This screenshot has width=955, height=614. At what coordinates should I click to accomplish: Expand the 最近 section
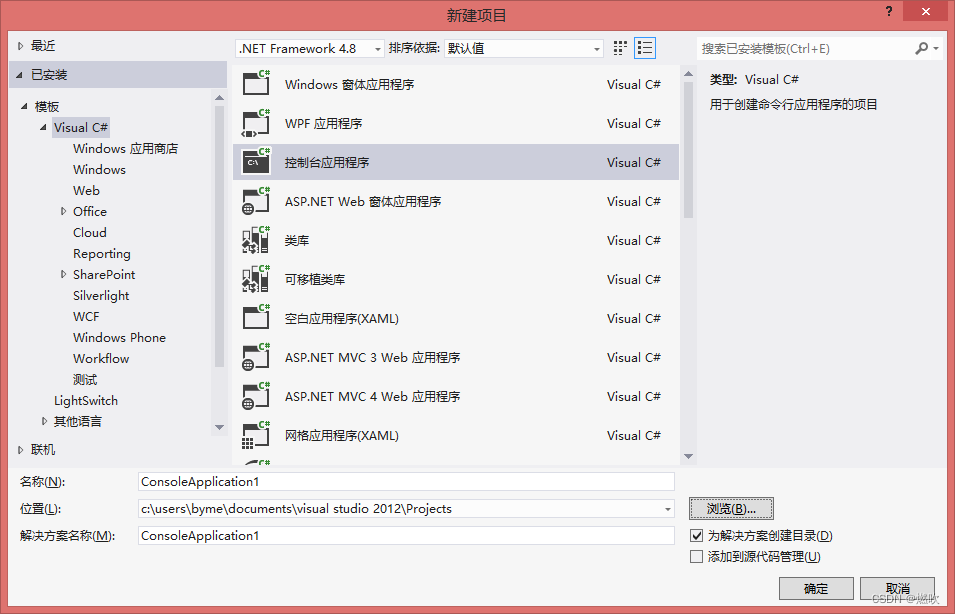(x=21, y=46)
